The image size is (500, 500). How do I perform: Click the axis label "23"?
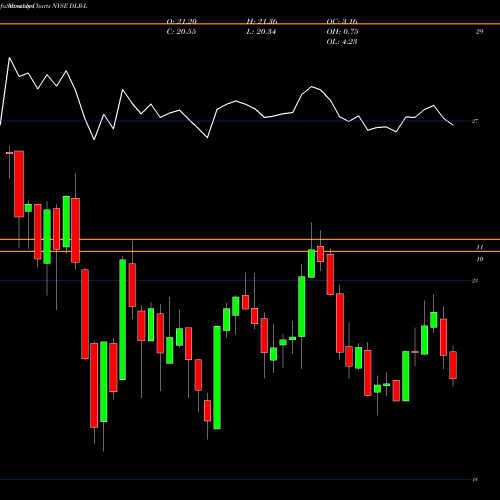pos(475,281)
